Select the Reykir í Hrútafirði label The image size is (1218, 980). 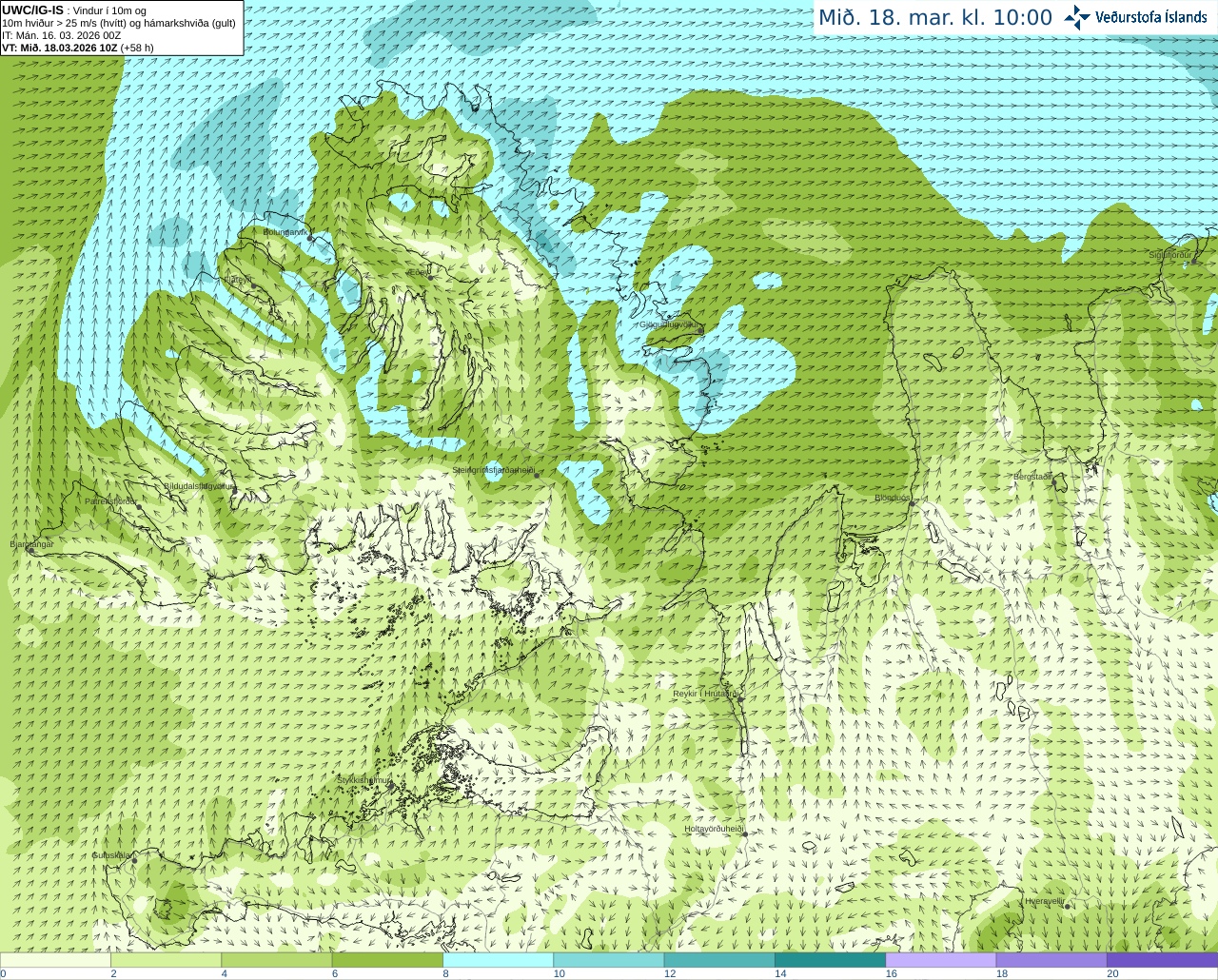(706, 694)
